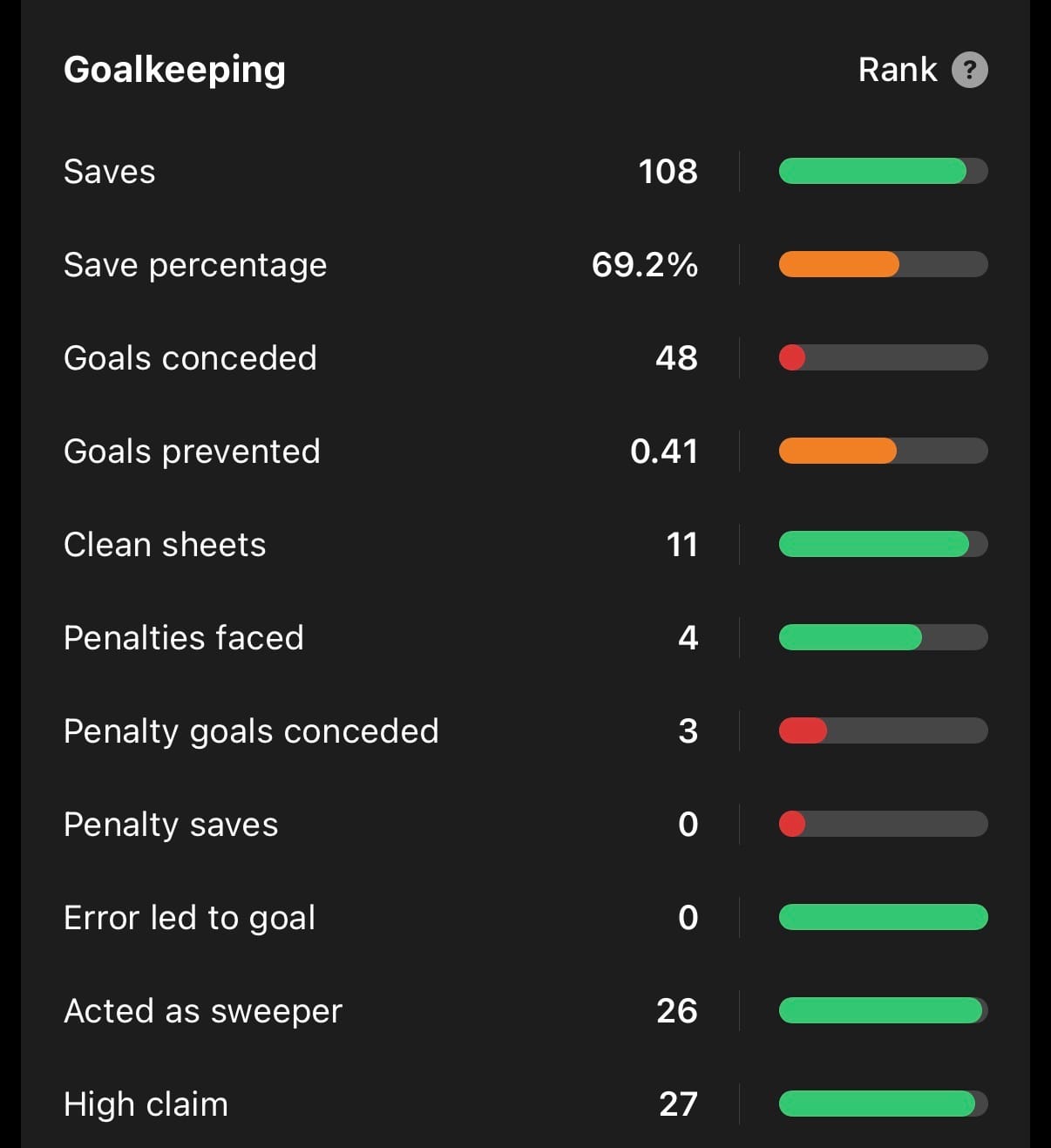This screenshot has width=1051, height=1148.
Task: Click the full Error led to goal bar
Action: click(883, 917)
